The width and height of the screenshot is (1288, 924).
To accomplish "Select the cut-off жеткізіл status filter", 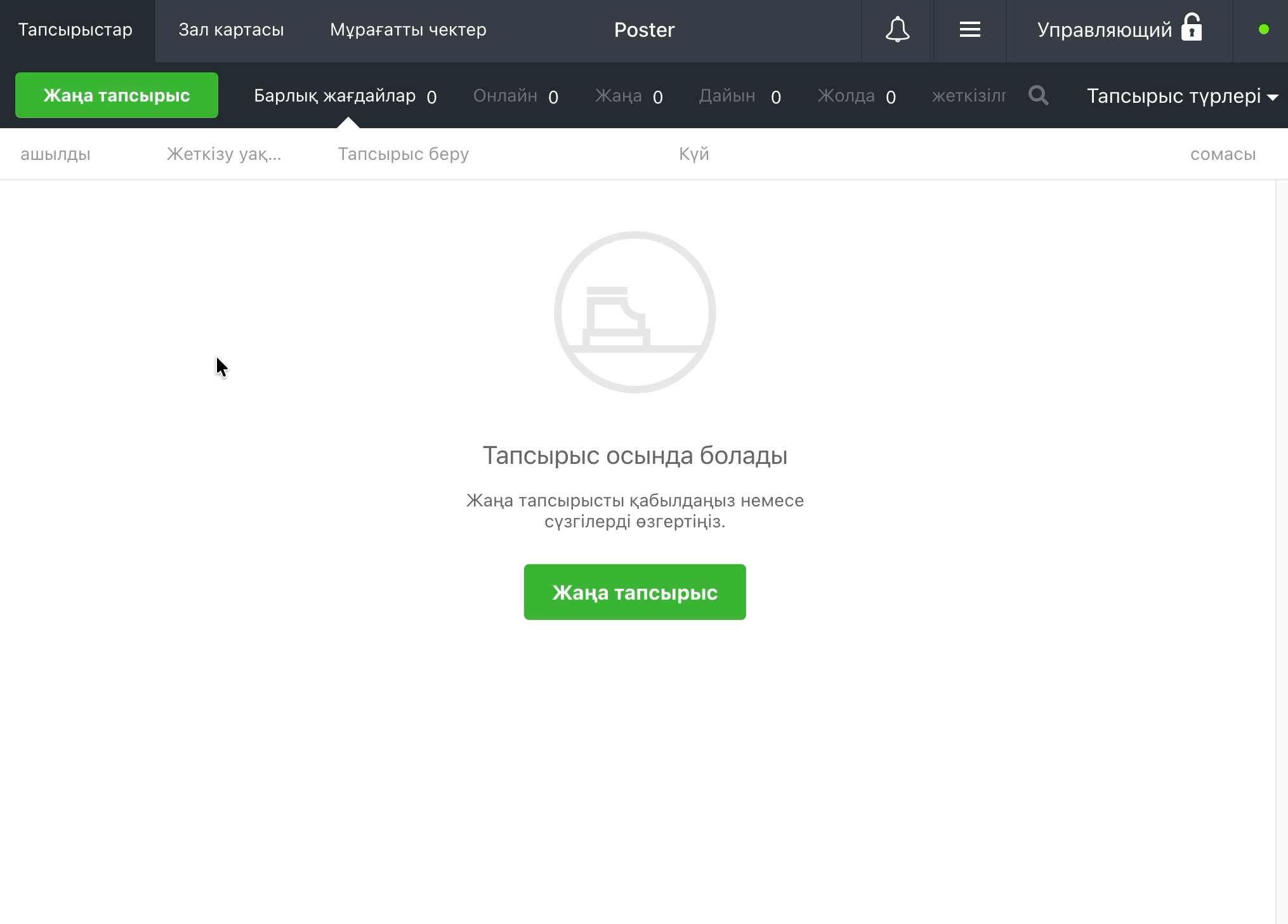I will click(x=968, y=96).
